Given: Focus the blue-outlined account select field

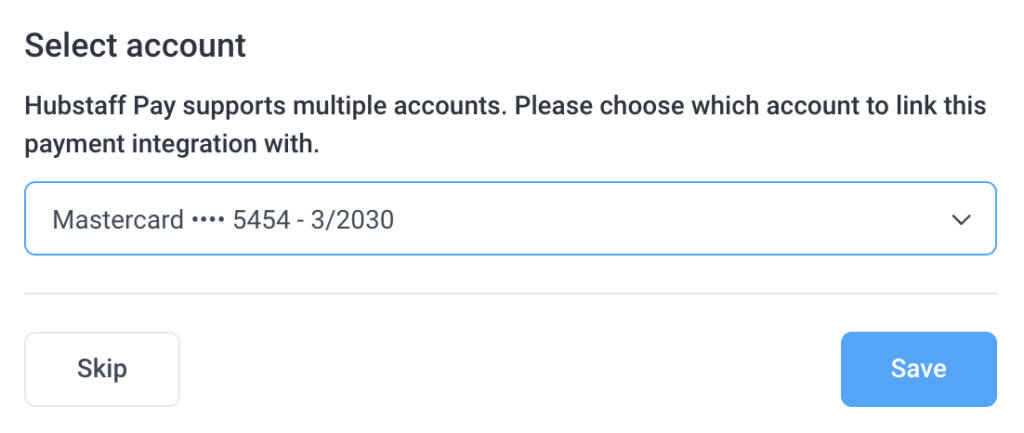Looking at the screenshot, I should click(x=510, y=218).
